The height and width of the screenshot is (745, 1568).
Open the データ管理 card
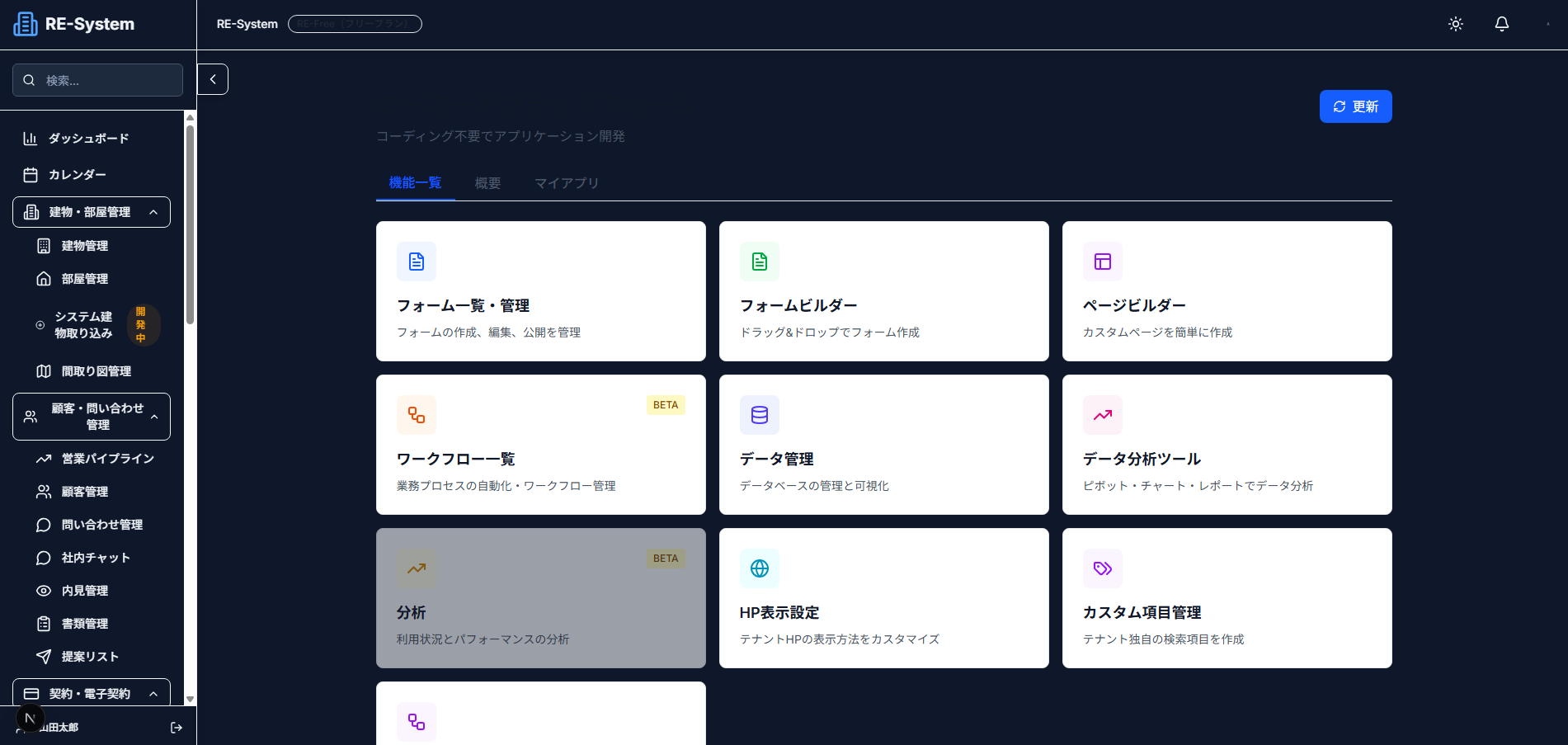tap(884, 445)
